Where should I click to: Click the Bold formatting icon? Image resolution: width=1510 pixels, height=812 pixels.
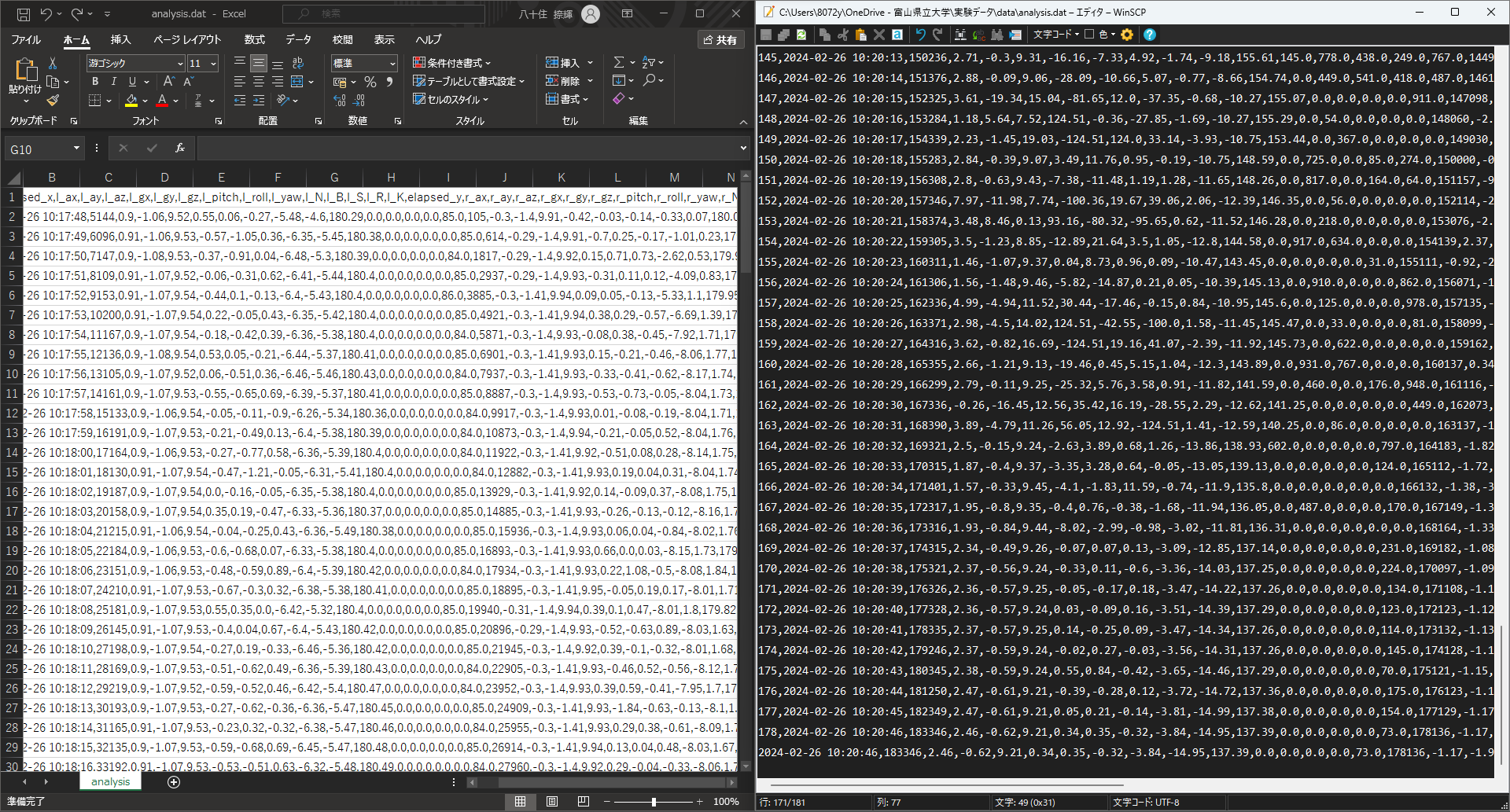95,81
